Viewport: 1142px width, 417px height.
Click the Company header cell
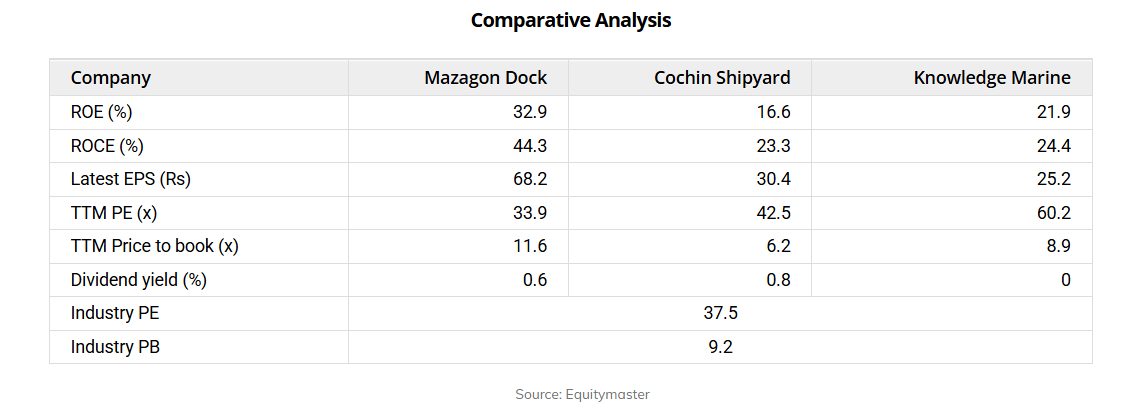pos(110,78)
